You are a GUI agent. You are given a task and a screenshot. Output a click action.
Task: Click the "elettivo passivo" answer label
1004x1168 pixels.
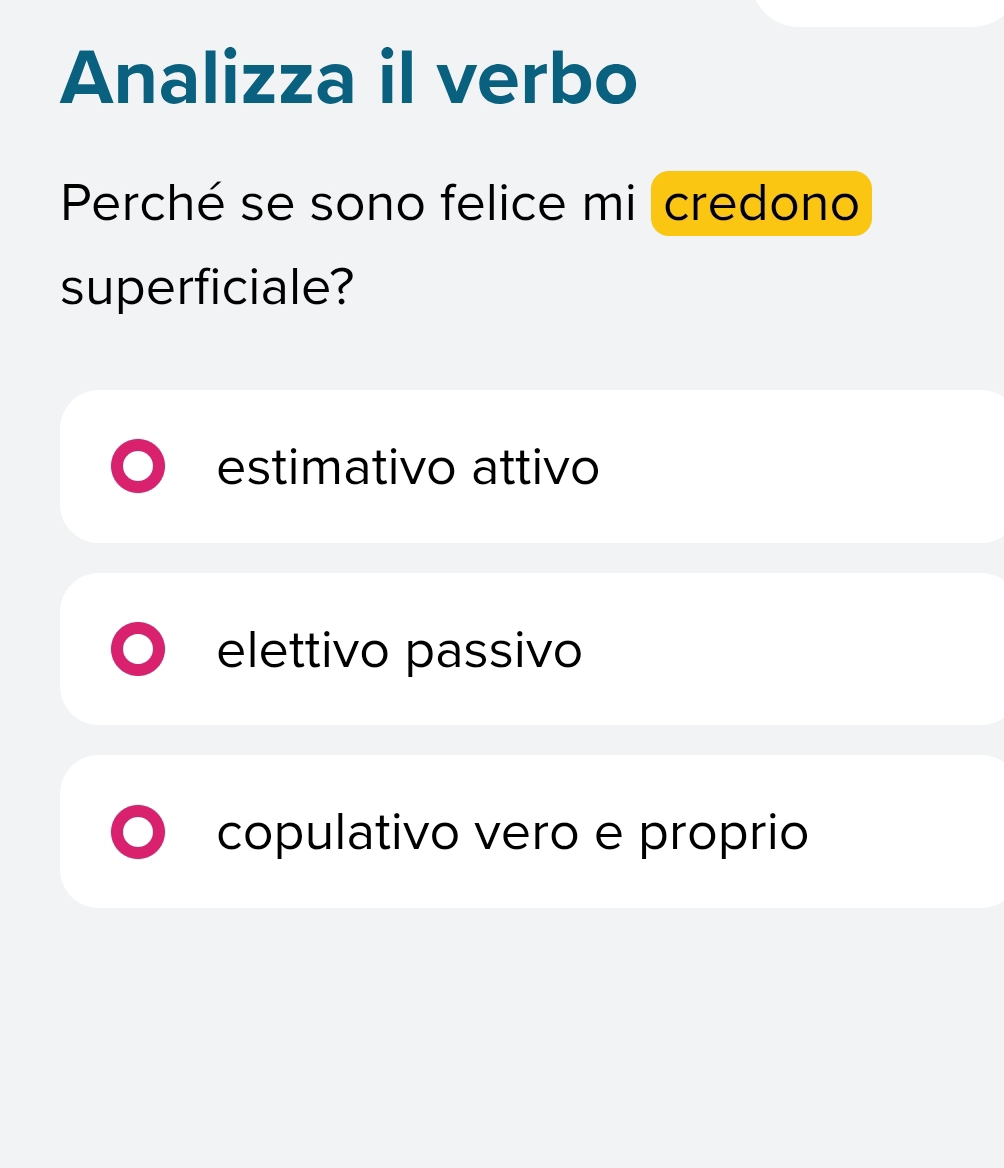[399, 652]
